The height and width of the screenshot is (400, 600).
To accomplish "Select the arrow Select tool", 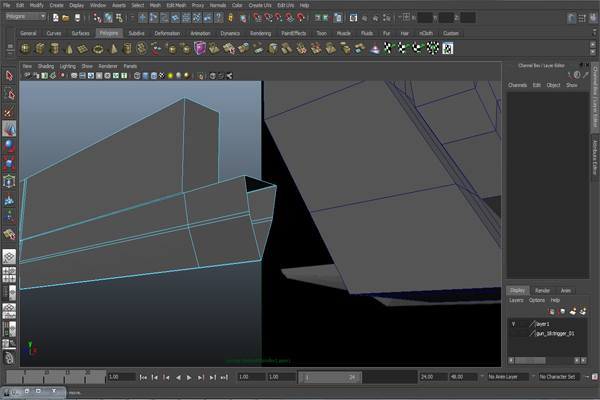I will (x=9, y=76).
